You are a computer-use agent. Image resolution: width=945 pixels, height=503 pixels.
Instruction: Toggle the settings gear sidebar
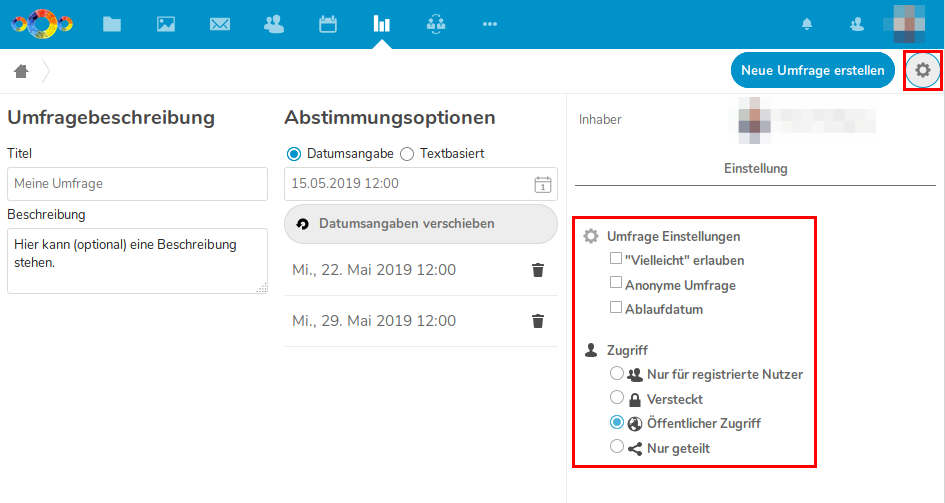922,70
